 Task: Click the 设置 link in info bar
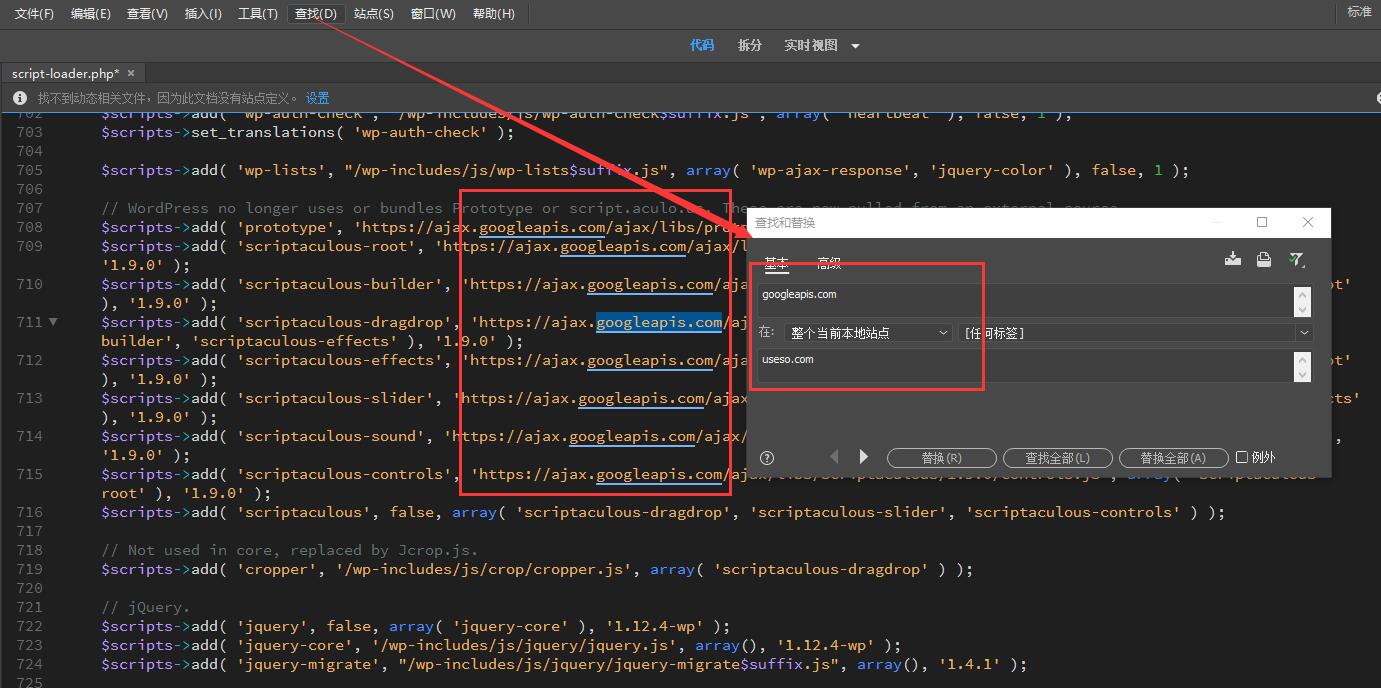click(318, 98)
